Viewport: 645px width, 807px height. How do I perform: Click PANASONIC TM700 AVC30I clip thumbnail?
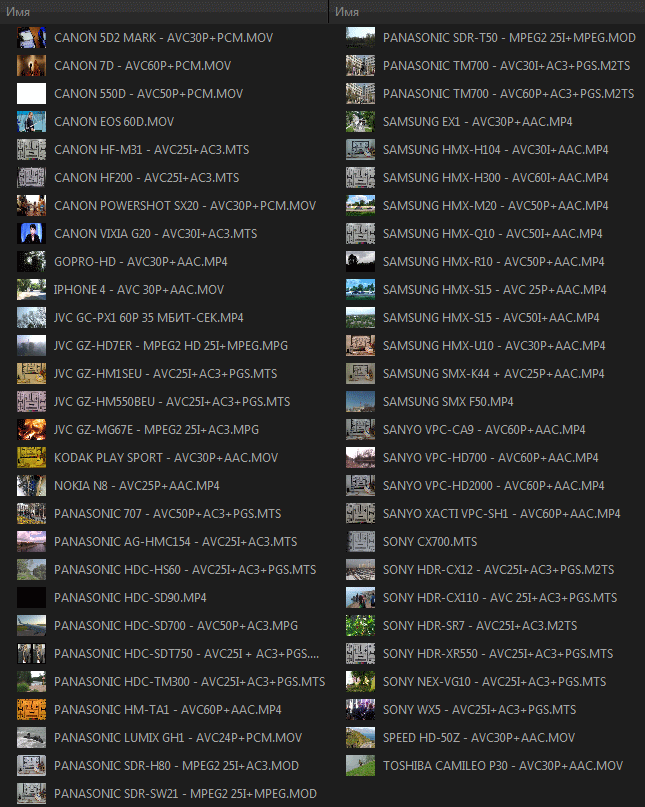coord(360,66)
